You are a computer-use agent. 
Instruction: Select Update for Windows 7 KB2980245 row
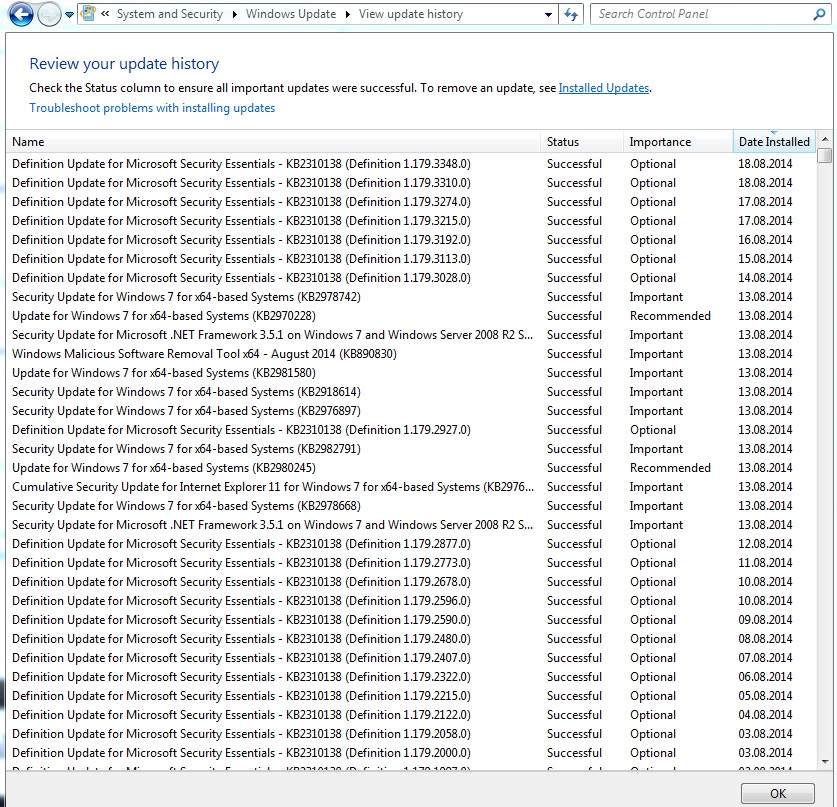[x=411, y=468]
